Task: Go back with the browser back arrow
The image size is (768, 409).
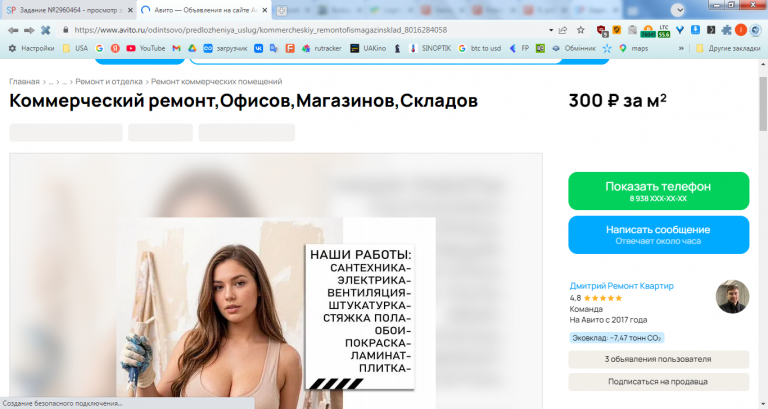Action: pyautogui.click(x=13, y=30)
